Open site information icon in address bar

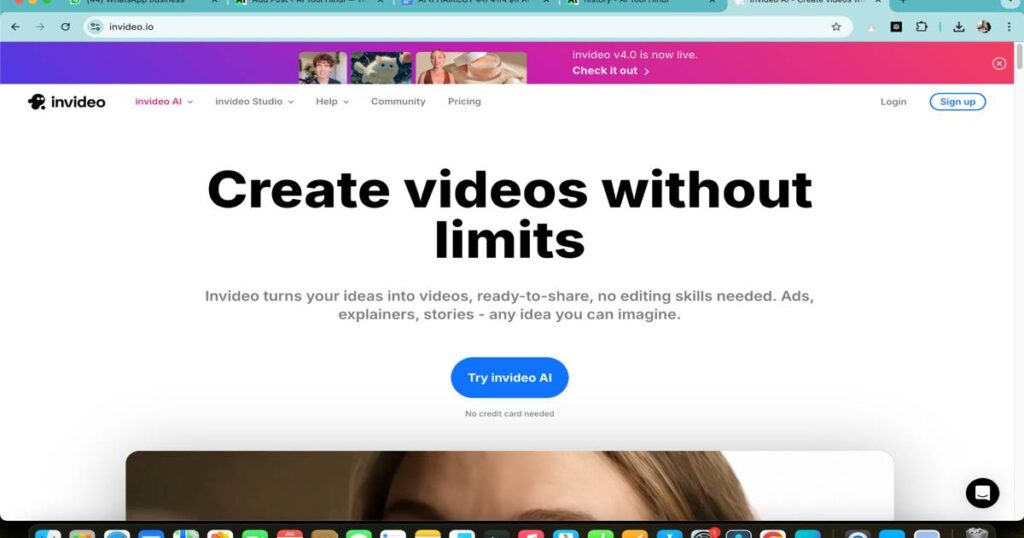(96, 27)
